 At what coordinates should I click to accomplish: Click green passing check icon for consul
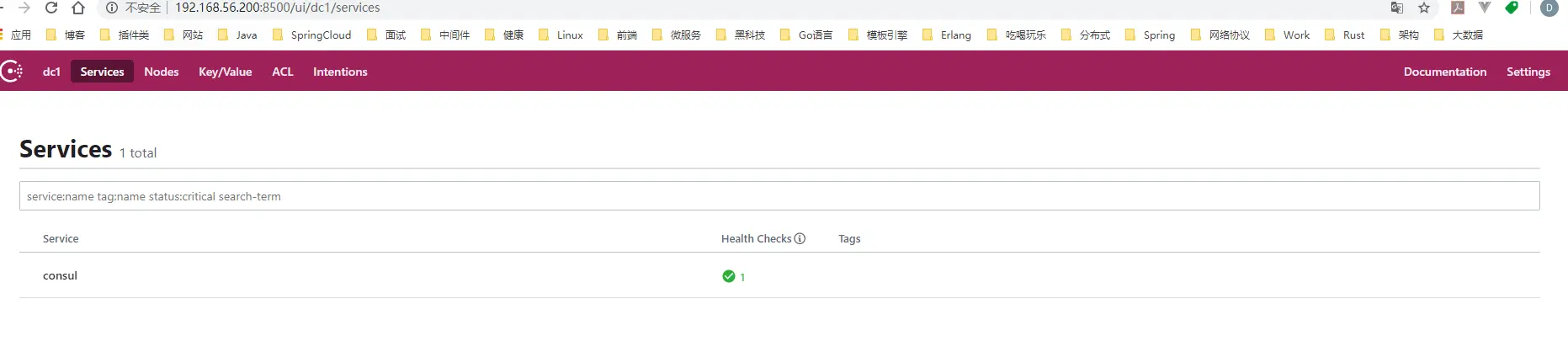[x=729, y=276]
